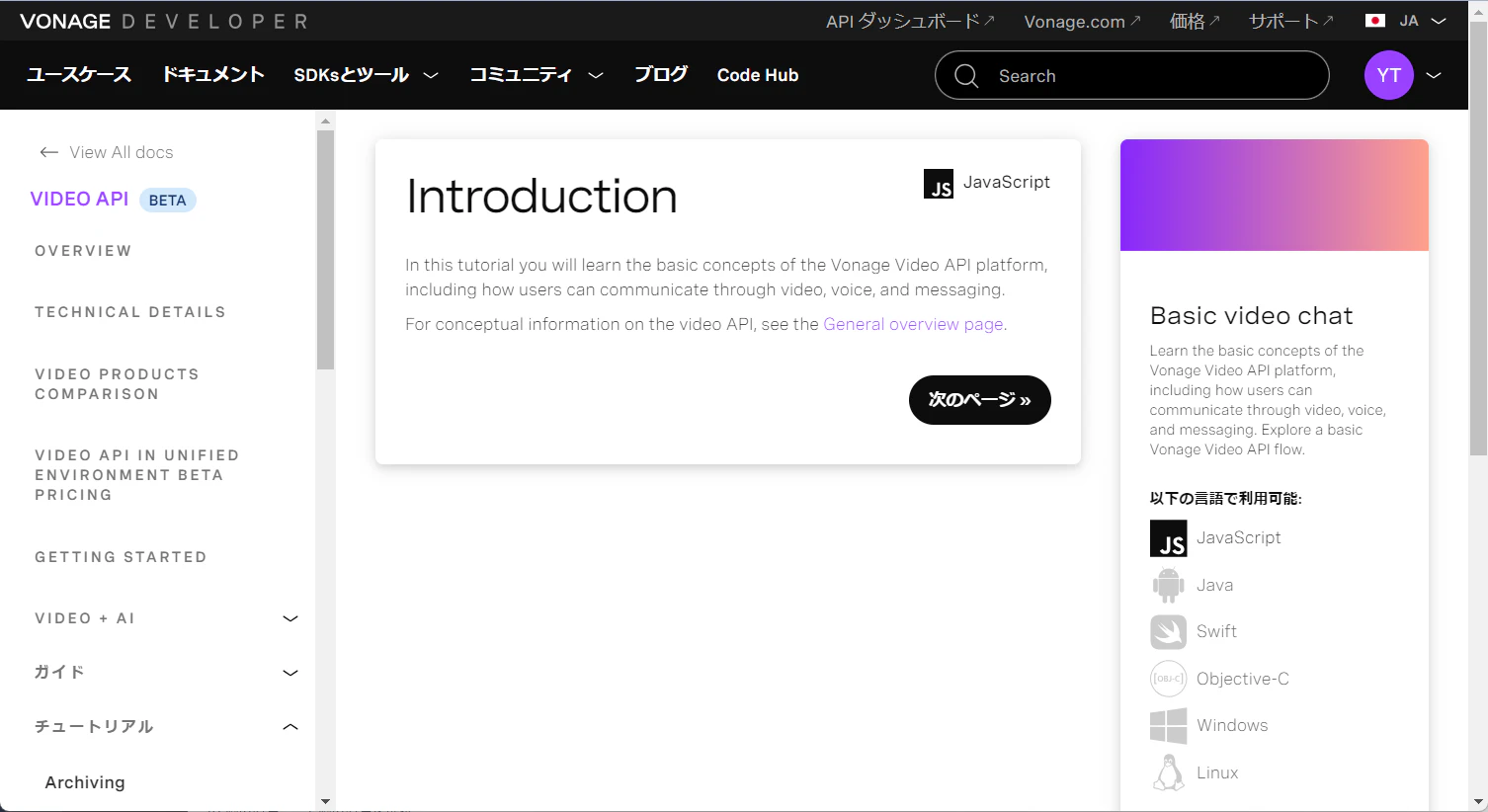
Task: Click the Search input field
Action: pyautogui.click(x=1131, y=75)
